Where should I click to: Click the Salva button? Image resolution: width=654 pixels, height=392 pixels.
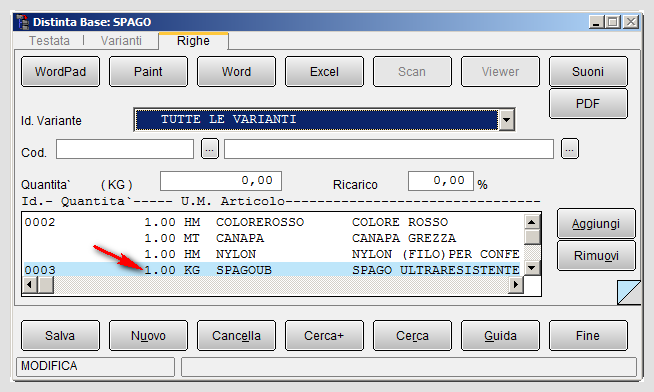(x=60, y=335)
